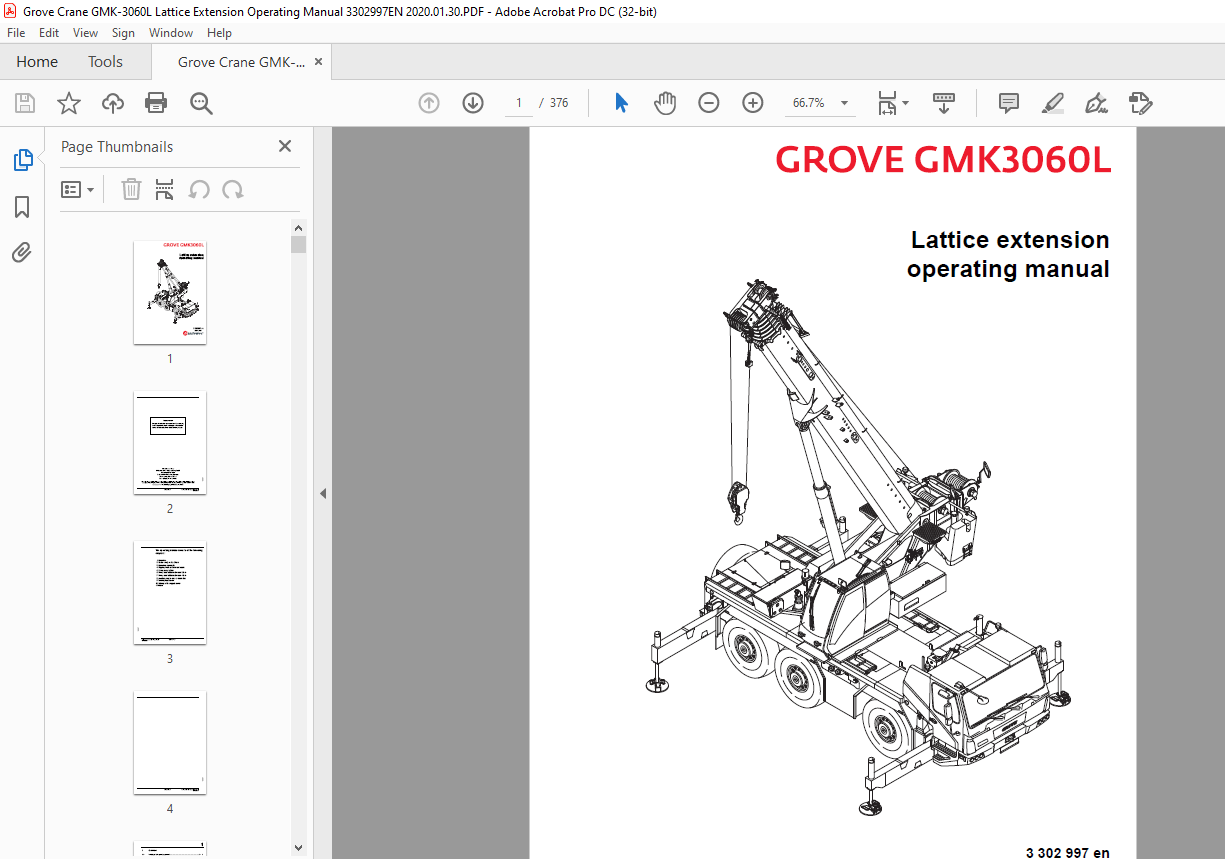The width and height of the screenshot is (1225, 859).
Task: Open the Window menu
Action: pyautogui.click(x=171, y=33)
